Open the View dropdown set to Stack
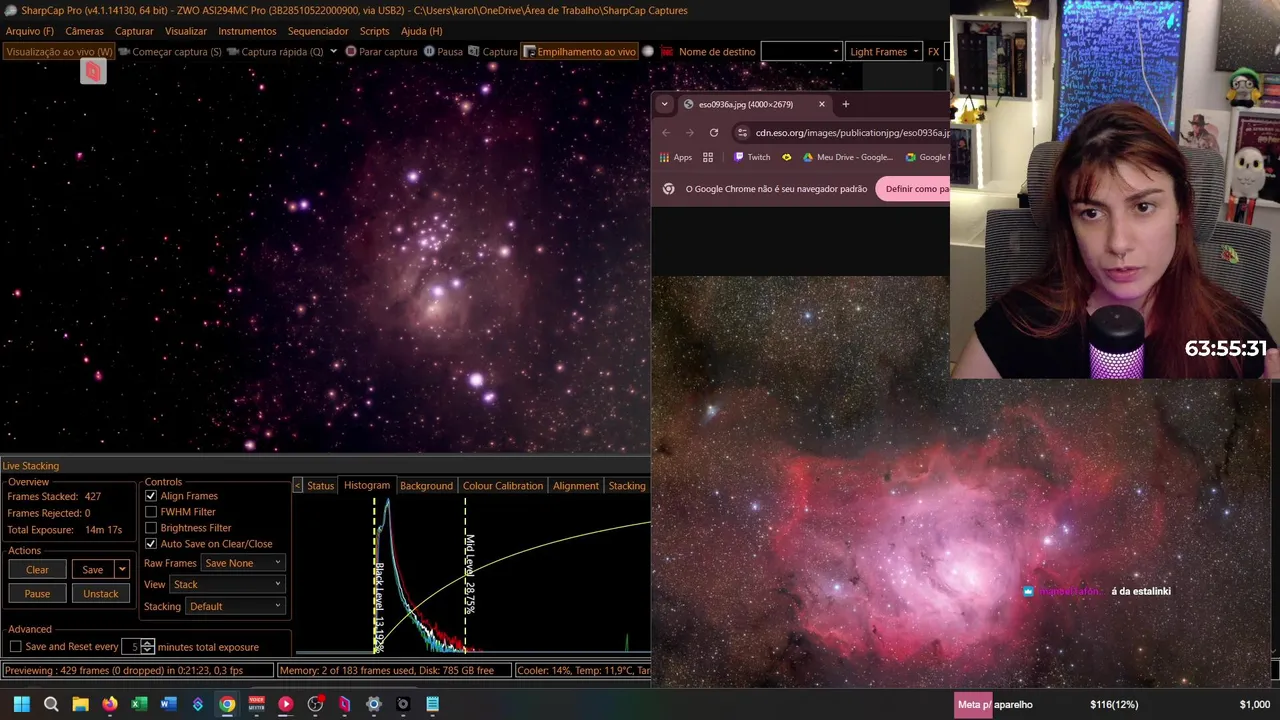Image resolution: width=1280 pixels, height=720 pixels. pyautogui.click(x=228, y=584)
